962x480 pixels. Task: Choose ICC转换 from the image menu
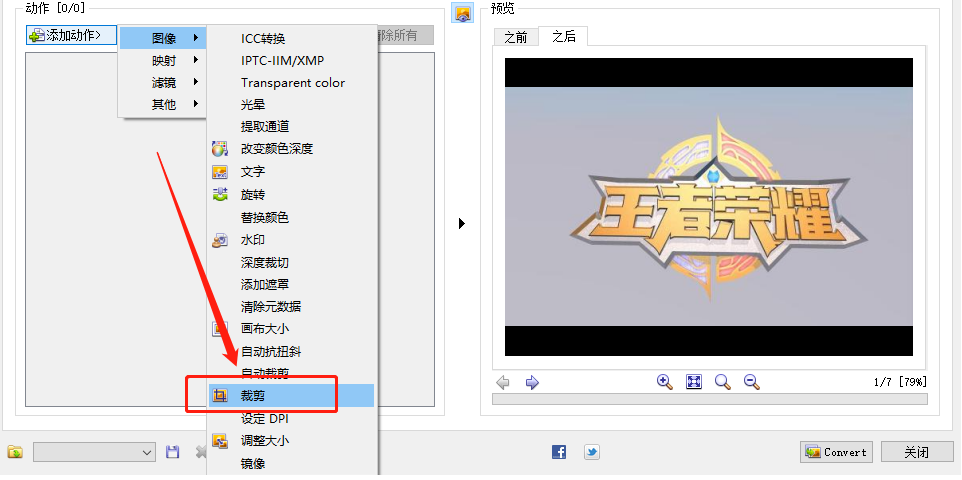coord(263,39)
